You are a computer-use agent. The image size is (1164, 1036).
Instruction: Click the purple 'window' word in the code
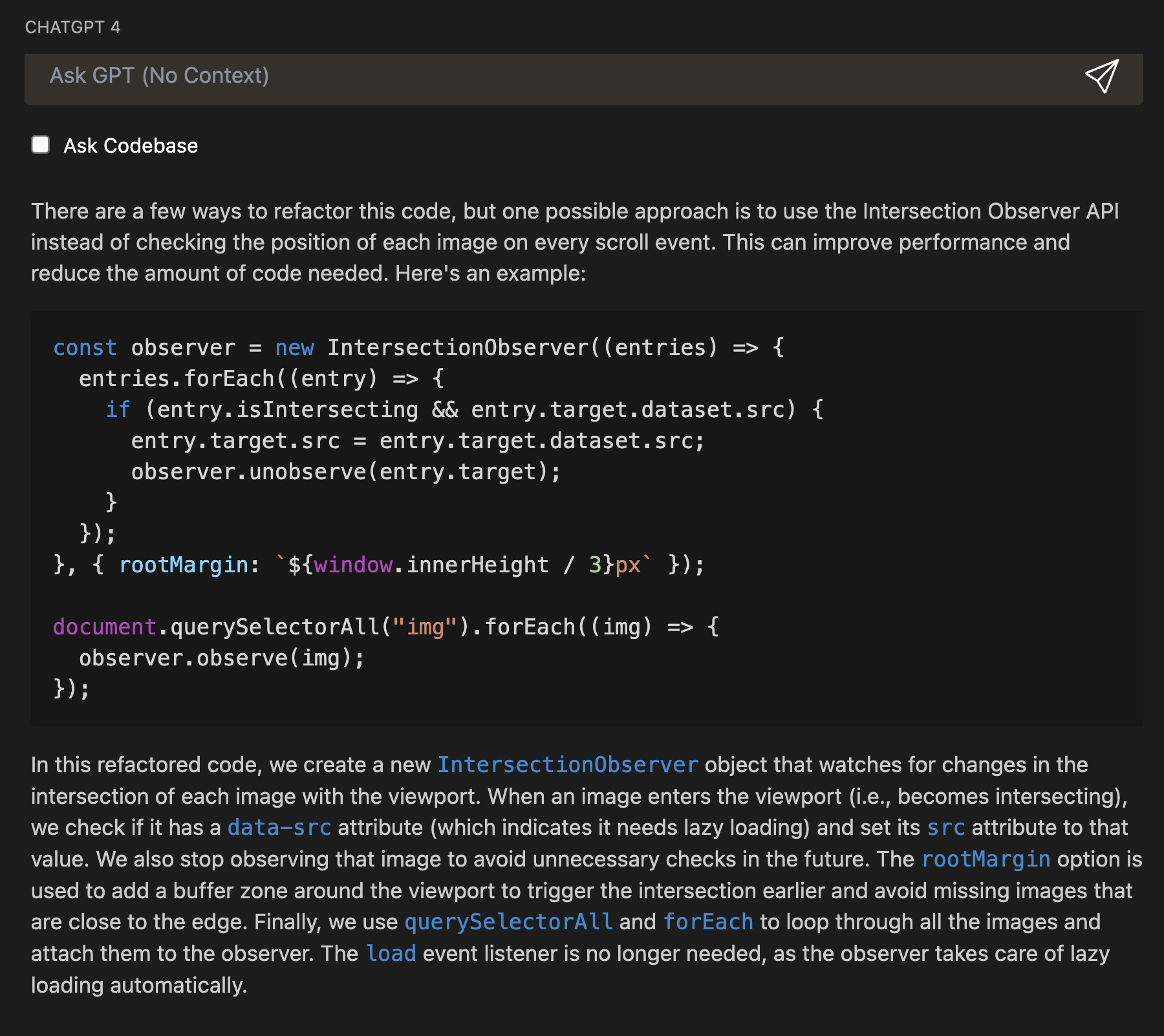353,565
